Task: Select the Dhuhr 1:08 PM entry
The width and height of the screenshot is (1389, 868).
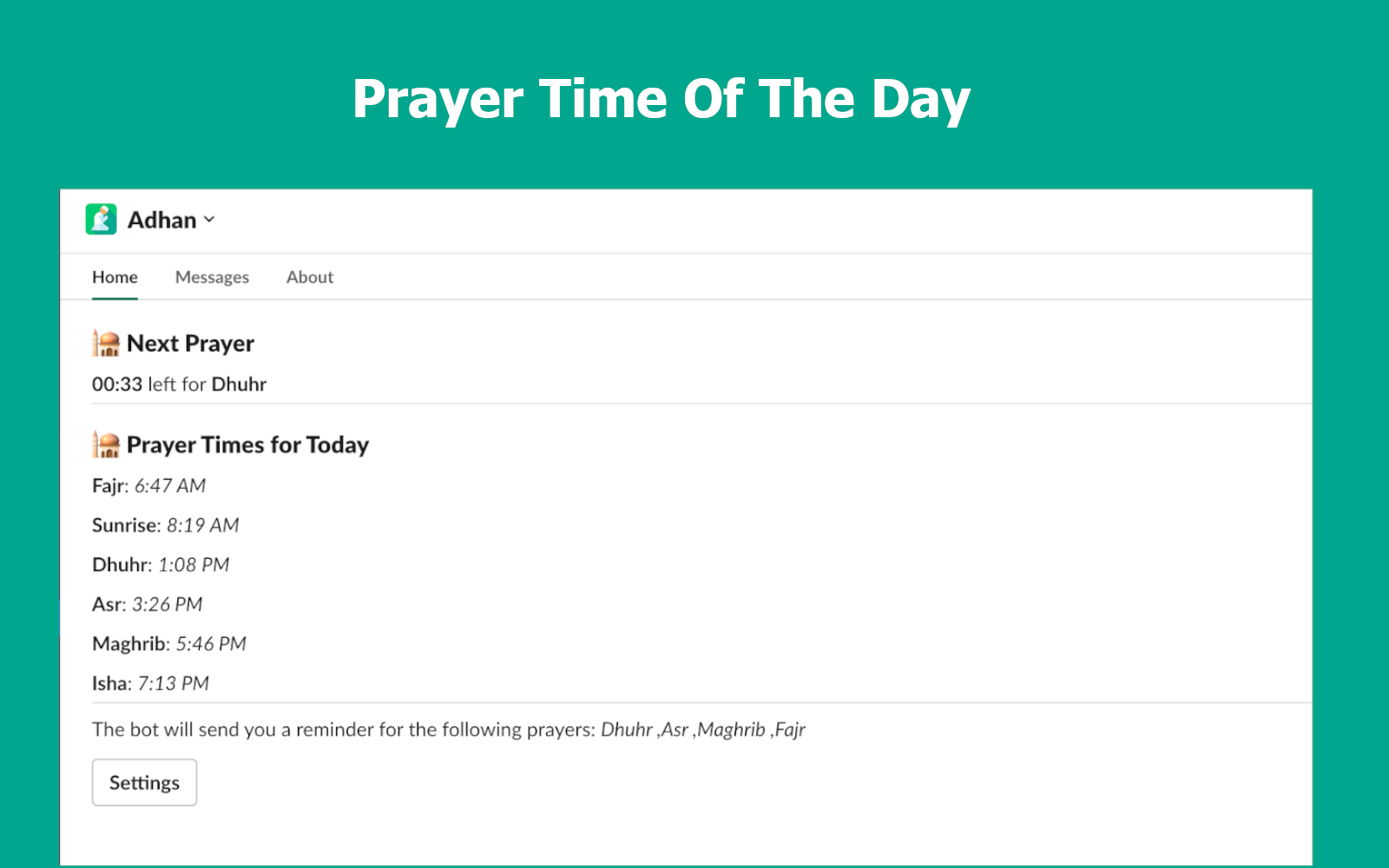Action: 161,565
